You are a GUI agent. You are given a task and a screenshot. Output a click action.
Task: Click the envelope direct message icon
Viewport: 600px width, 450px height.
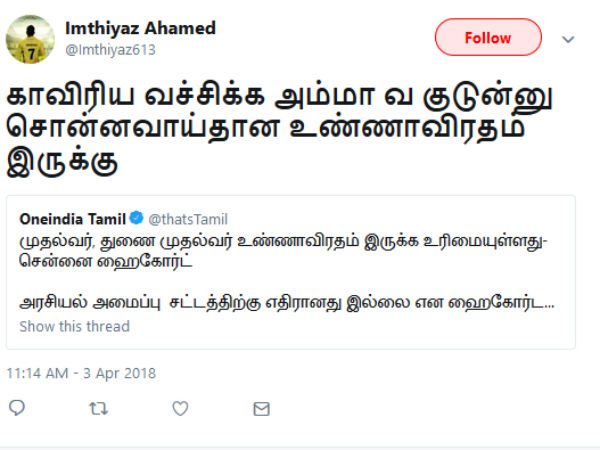261,408
